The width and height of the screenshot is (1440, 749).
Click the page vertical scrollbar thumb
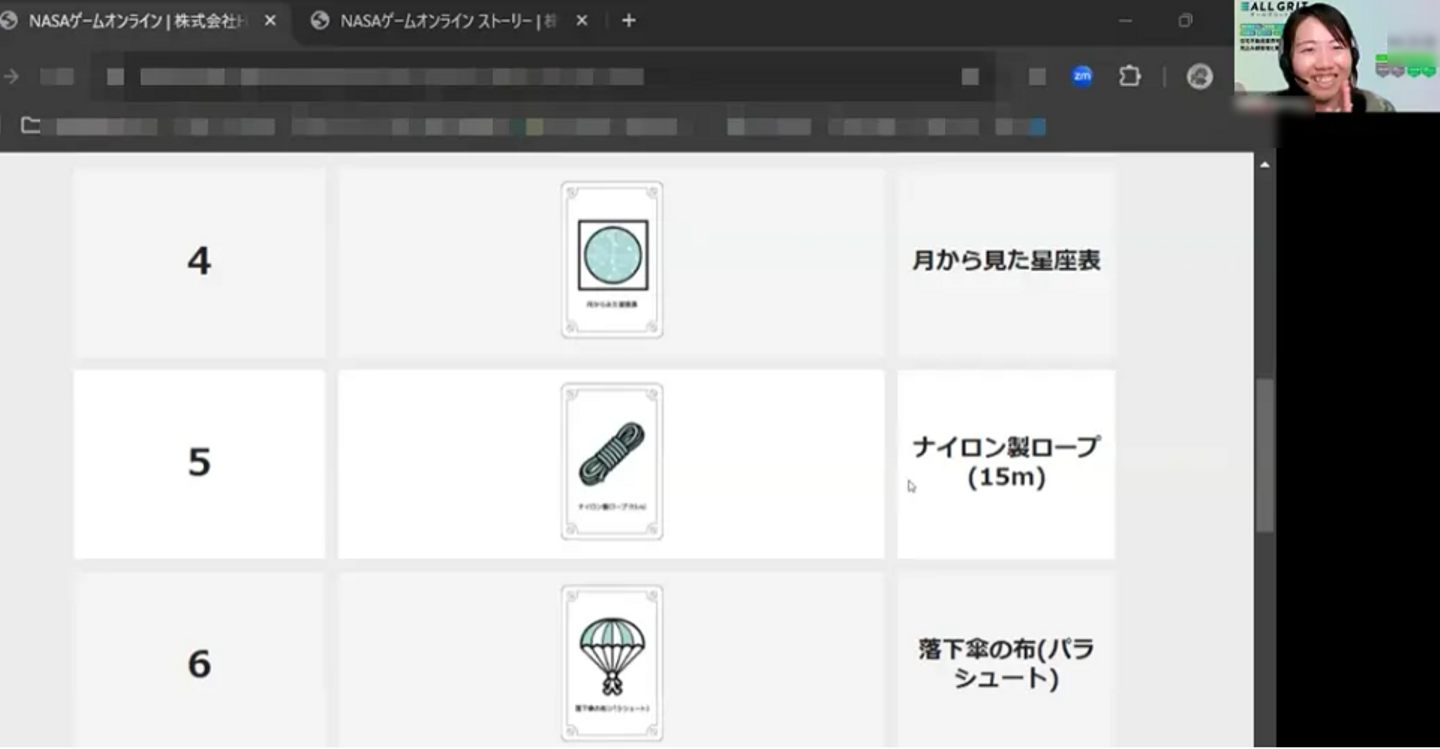pyautogui.click(x=1265, y=456)
